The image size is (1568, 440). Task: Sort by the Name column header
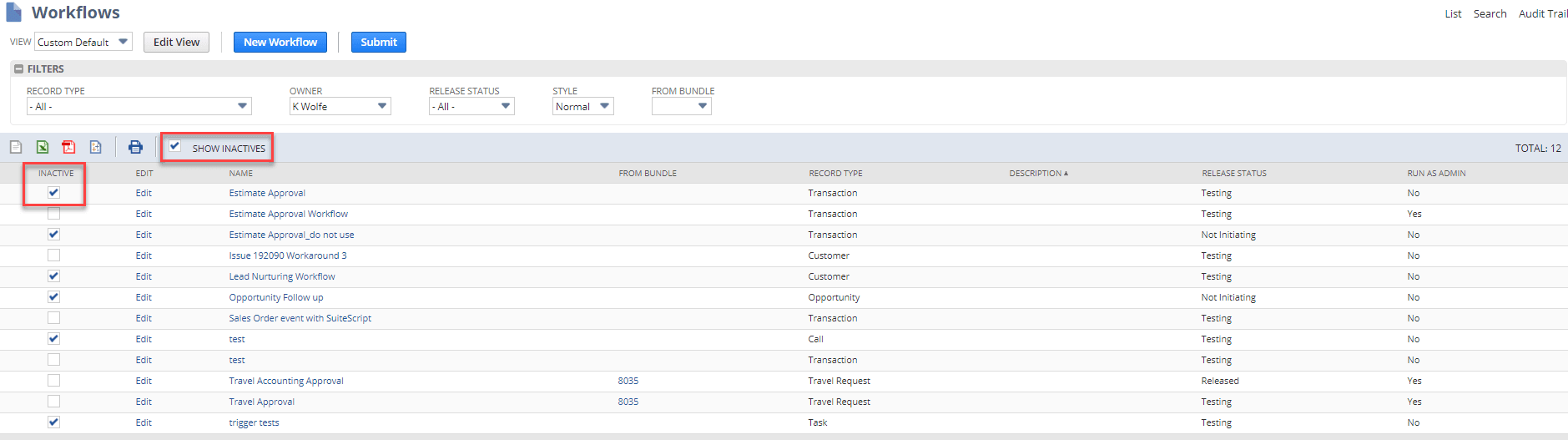[241, 174]
